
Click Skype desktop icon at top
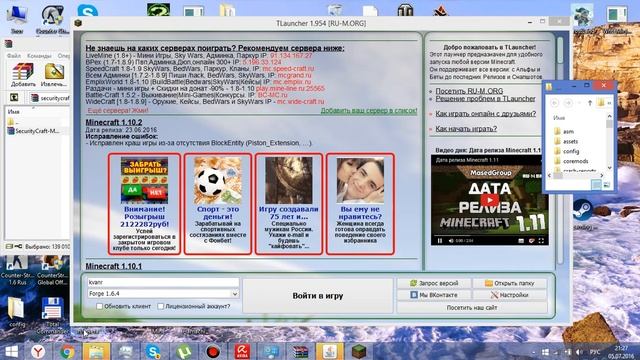(x=87, y=11)
